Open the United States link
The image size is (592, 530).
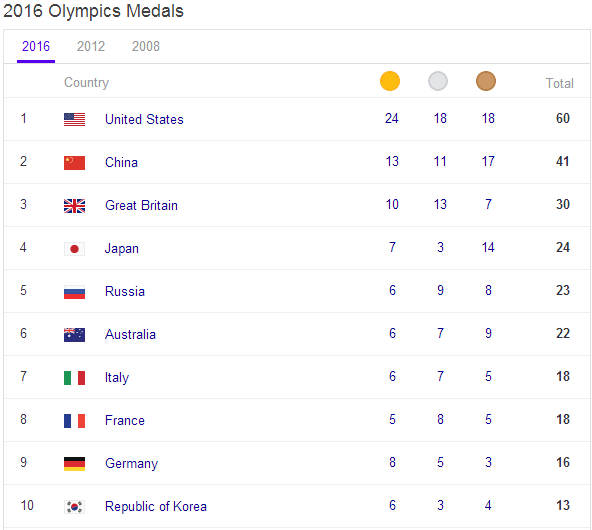pyautogui.click(x=144, y=119)
